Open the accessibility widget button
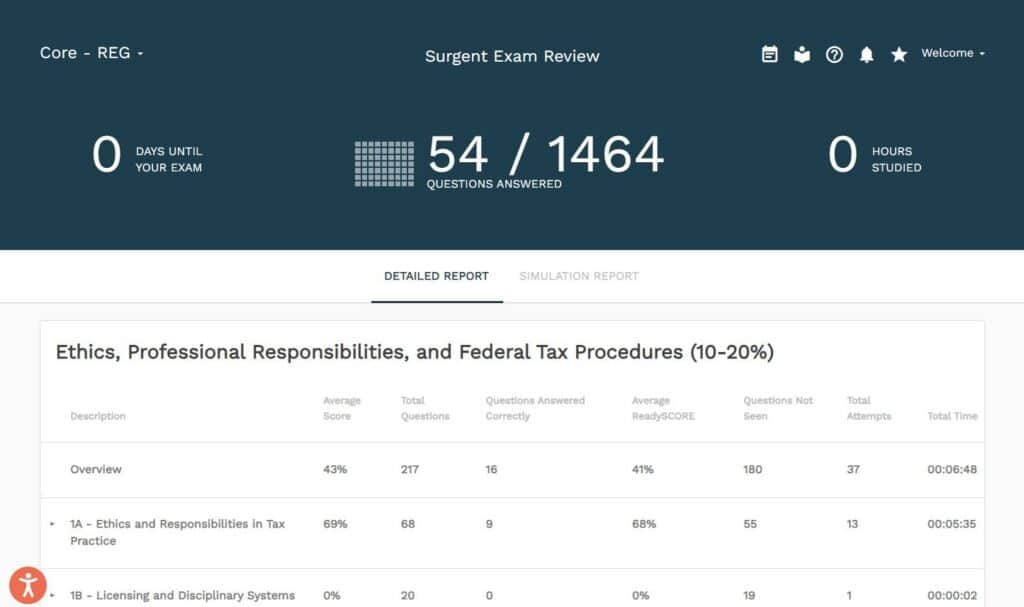 coord(27,585)
